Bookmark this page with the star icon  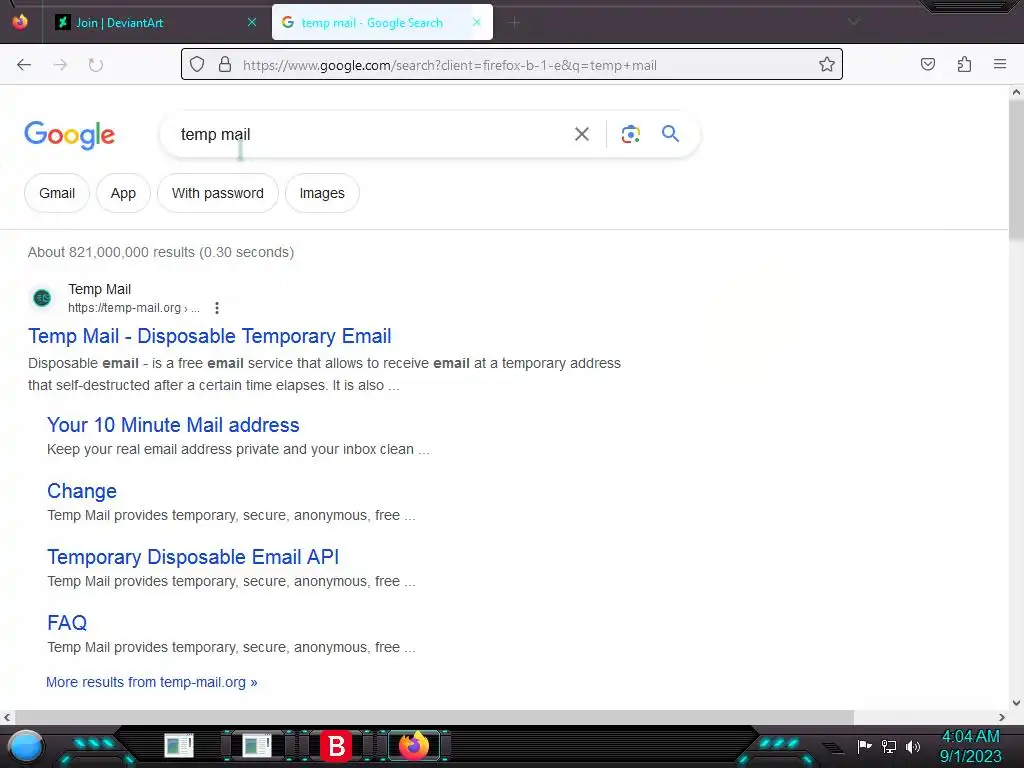pyautogui.click(x=827, y=64)
